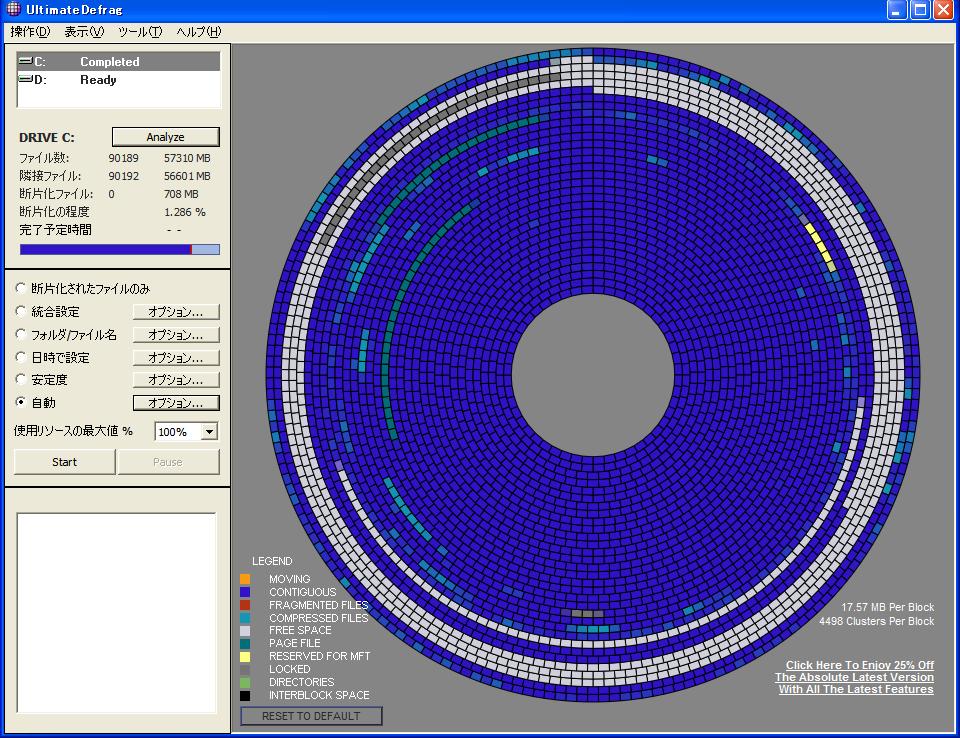Open the ツール(T) menu
Viewport: 960px width, 738px height.
(x=139, y=32)
